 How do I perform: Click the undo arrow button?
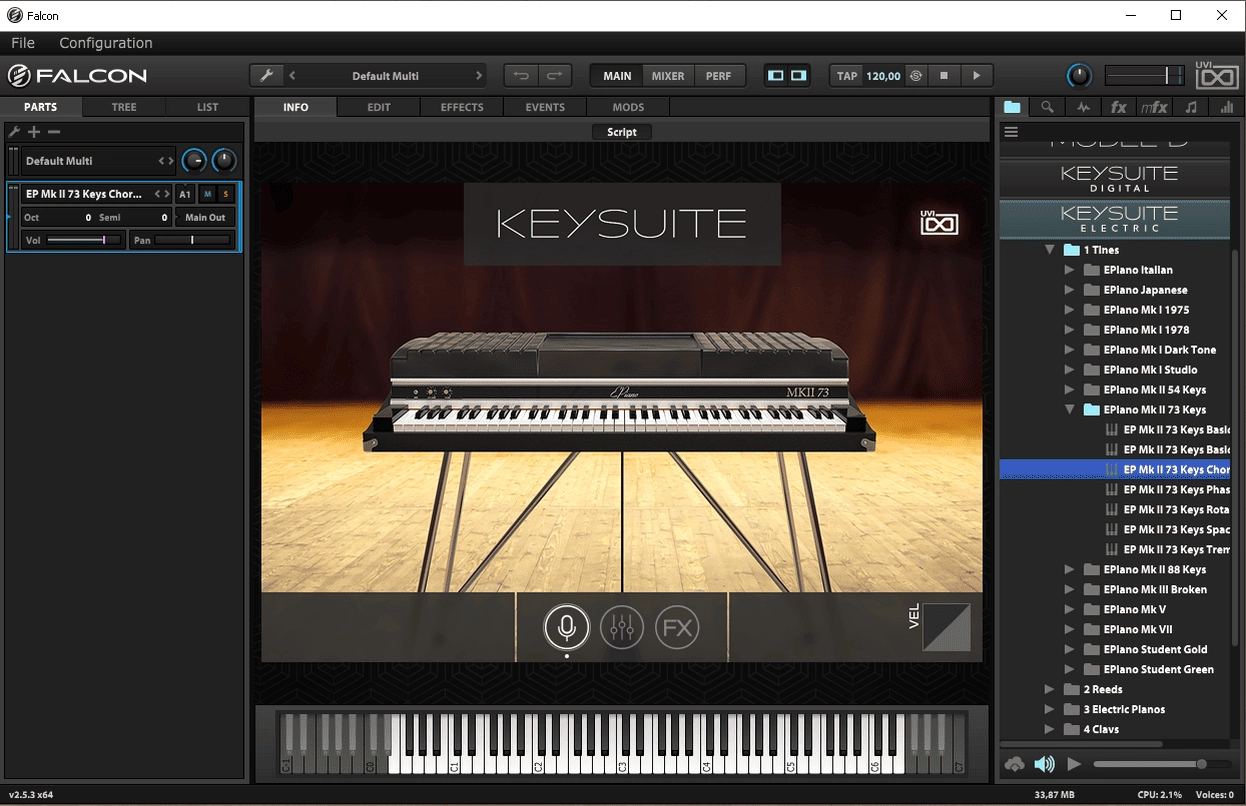521,75
